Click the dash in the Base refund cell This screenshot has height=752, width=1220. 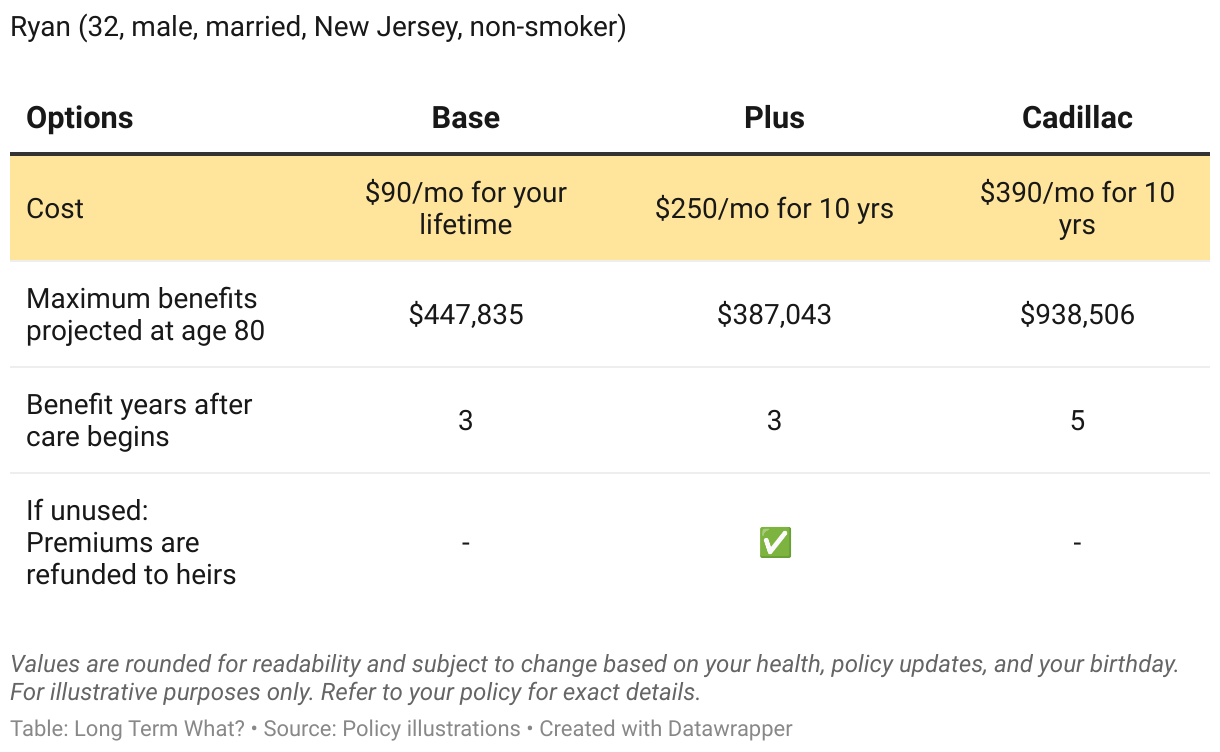click(466, 543)
